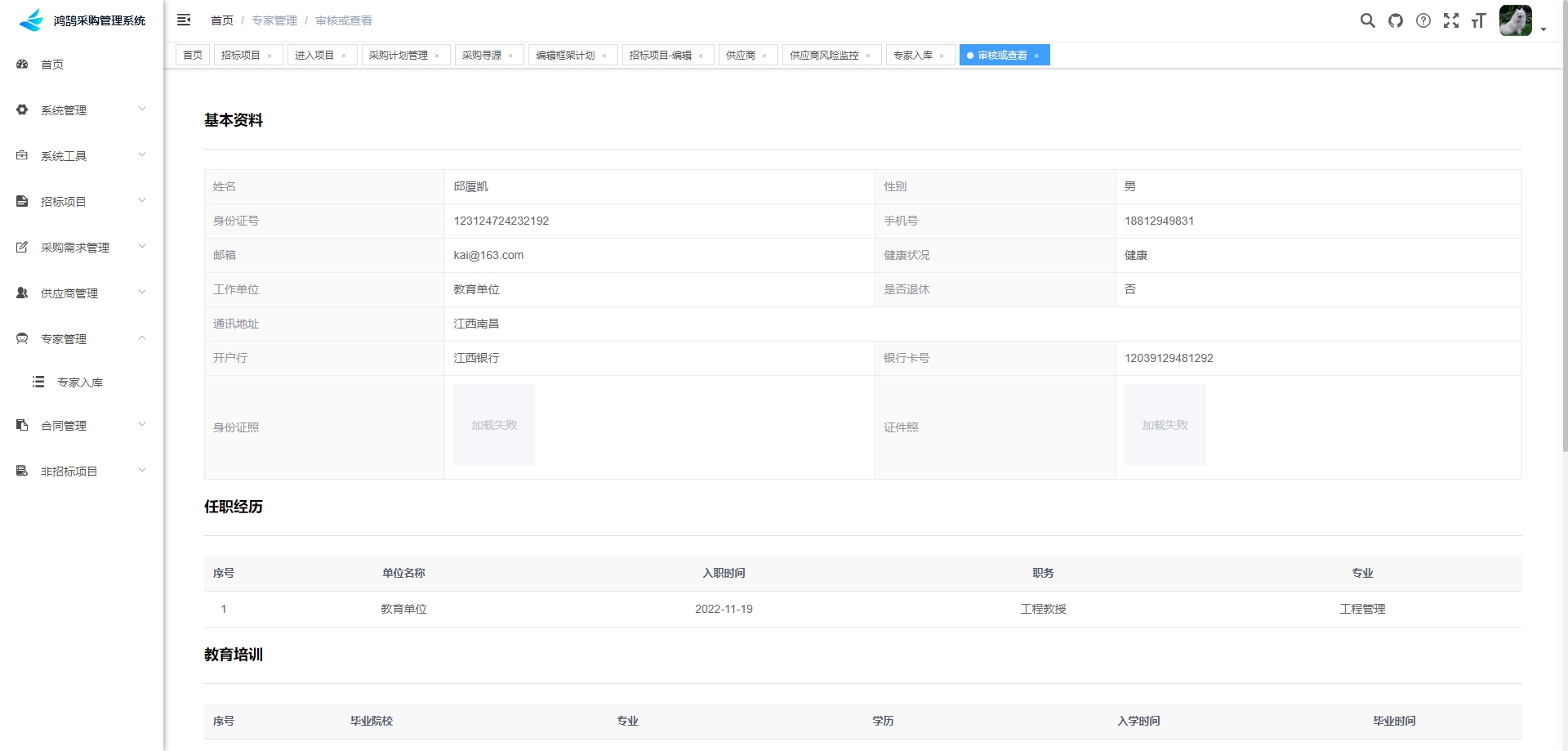Click the 系统管理 gear icon
The width and height of the screenshot is (1568, 751).
[x=22, y=110]
